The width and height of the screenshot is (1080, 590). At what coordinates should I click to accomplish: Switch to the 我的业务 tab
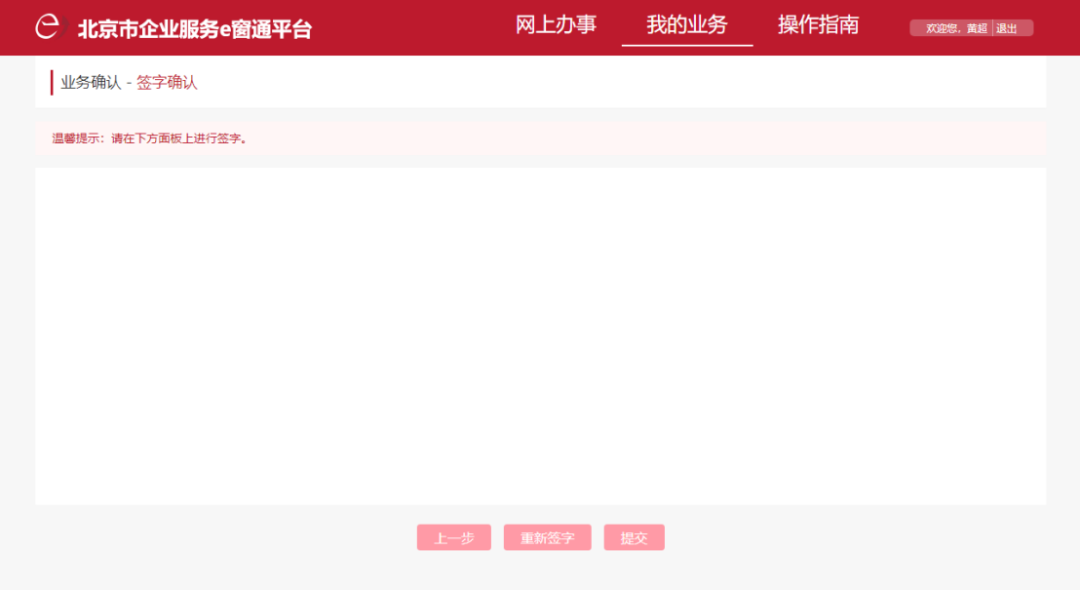point(687,25)
